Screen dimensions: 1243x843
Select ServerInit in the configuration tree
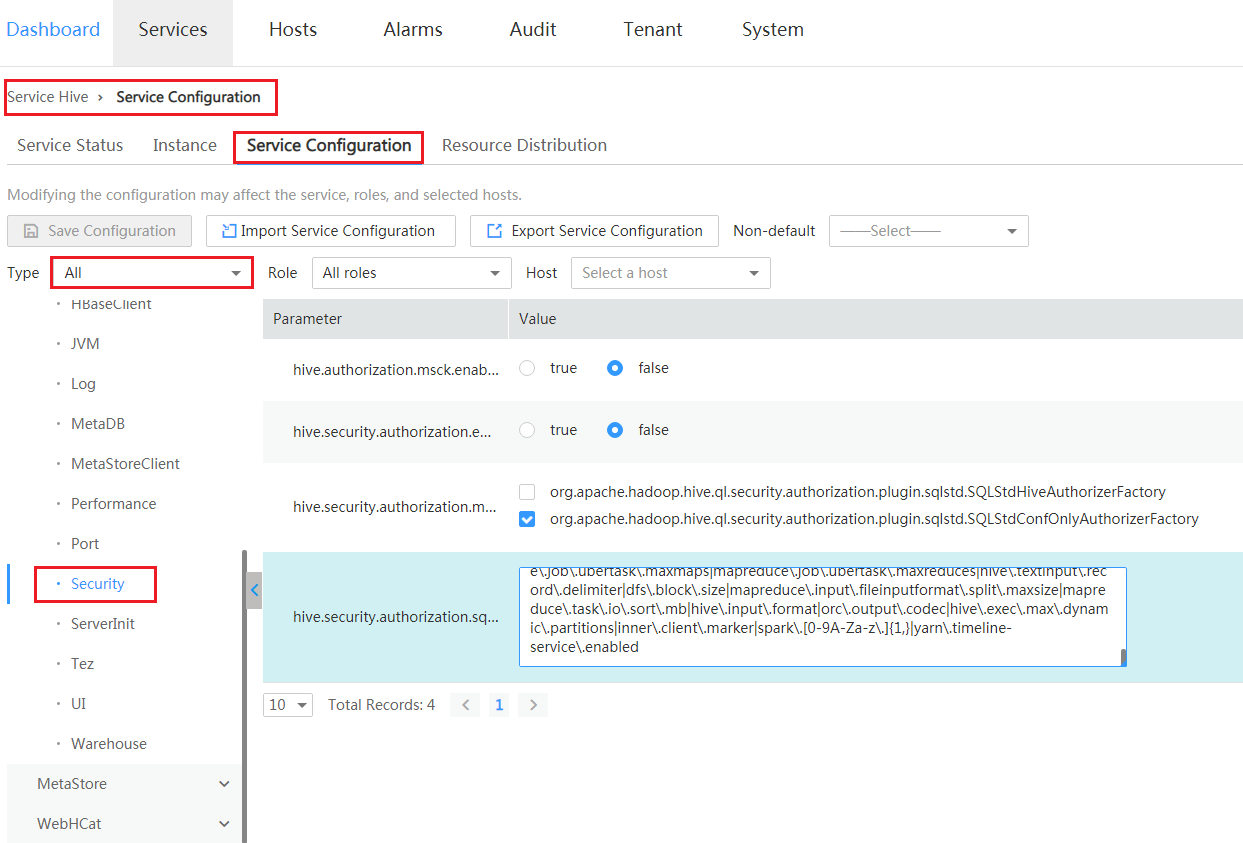103,624
